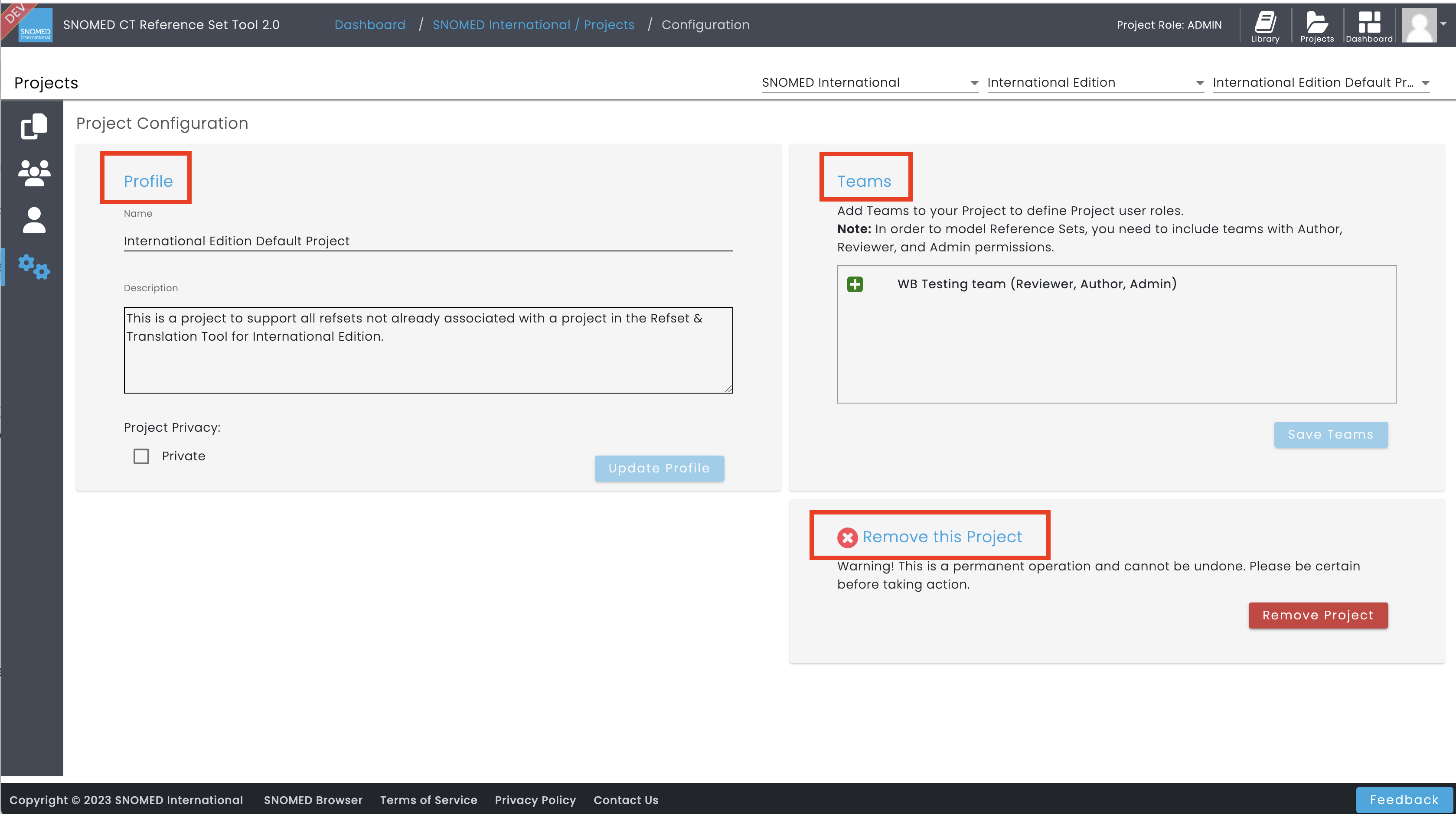The height and width of the screenshot is (814, 1456).
Task: Click Project Role: ADMIN text
Action: coord(1169,25)
